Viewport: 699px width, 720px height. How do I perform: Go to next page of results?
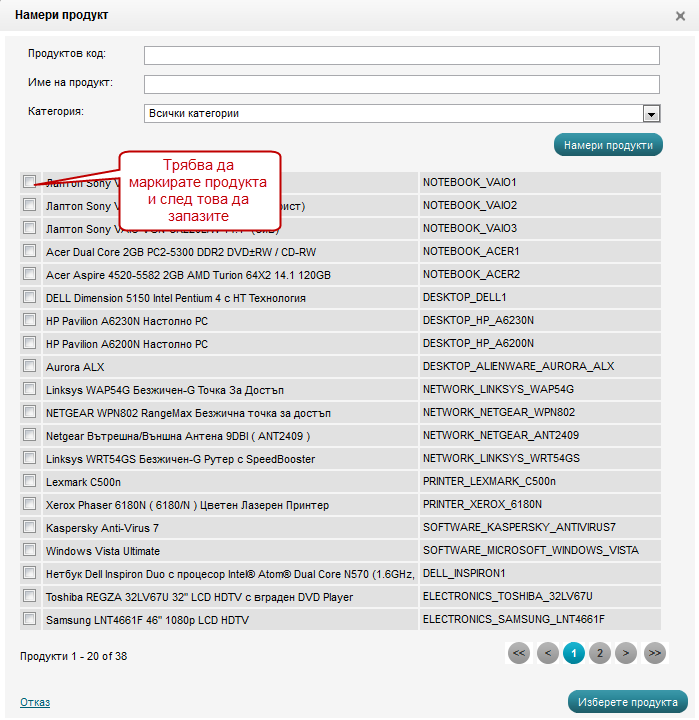625,653
